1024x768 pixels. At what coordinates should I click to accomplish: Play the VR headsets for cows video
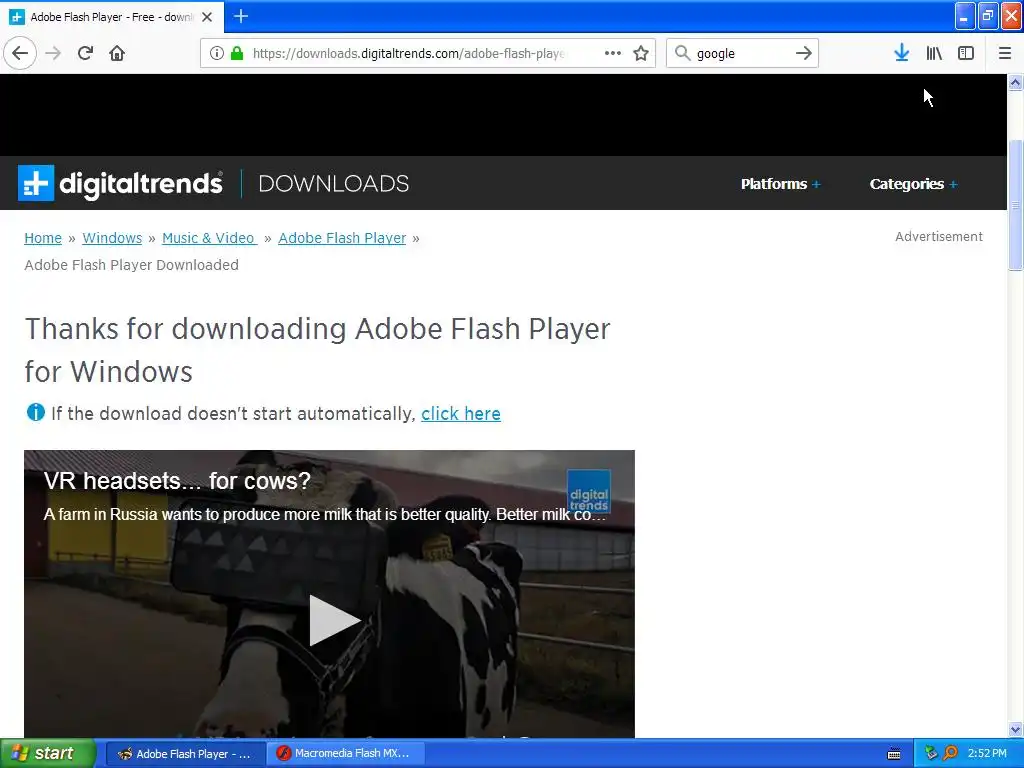point(334,620)
